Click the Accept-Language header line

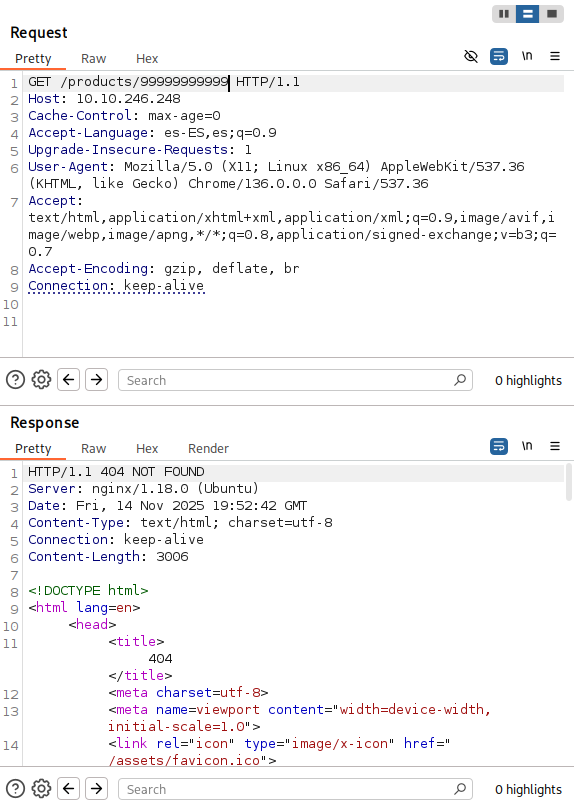point(152,133)
